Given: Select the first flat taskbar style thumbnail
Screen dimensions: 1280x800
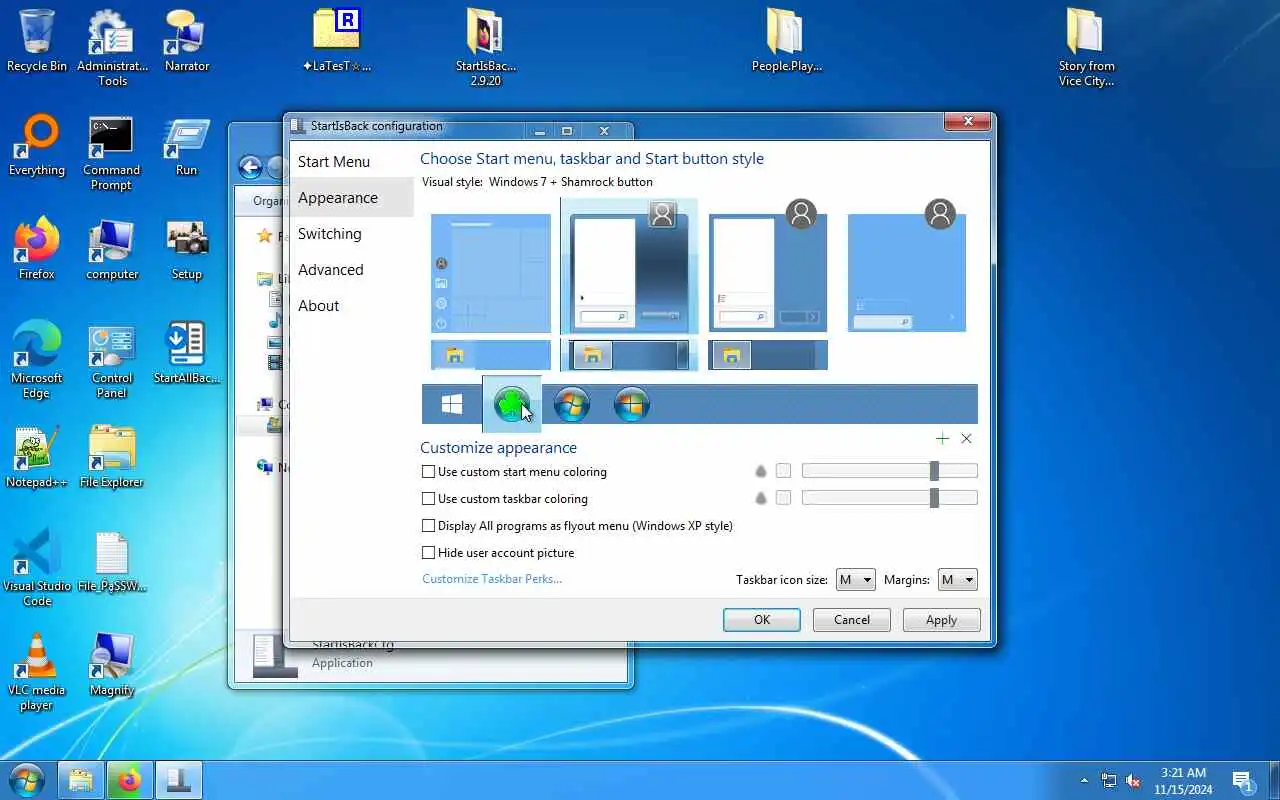Looking at the screenshot, I should [x=491, y=355].
